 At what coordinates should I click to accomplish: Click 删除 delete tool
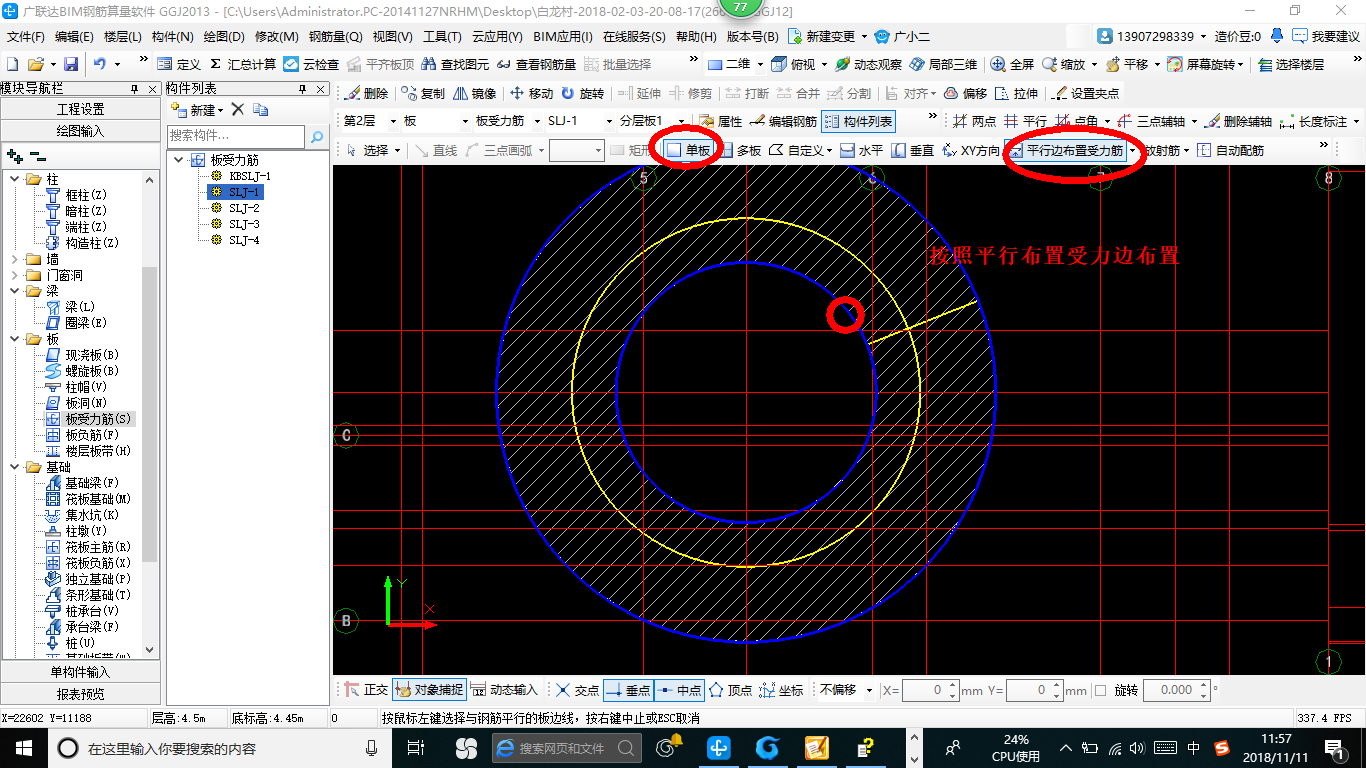pos(366,93)
